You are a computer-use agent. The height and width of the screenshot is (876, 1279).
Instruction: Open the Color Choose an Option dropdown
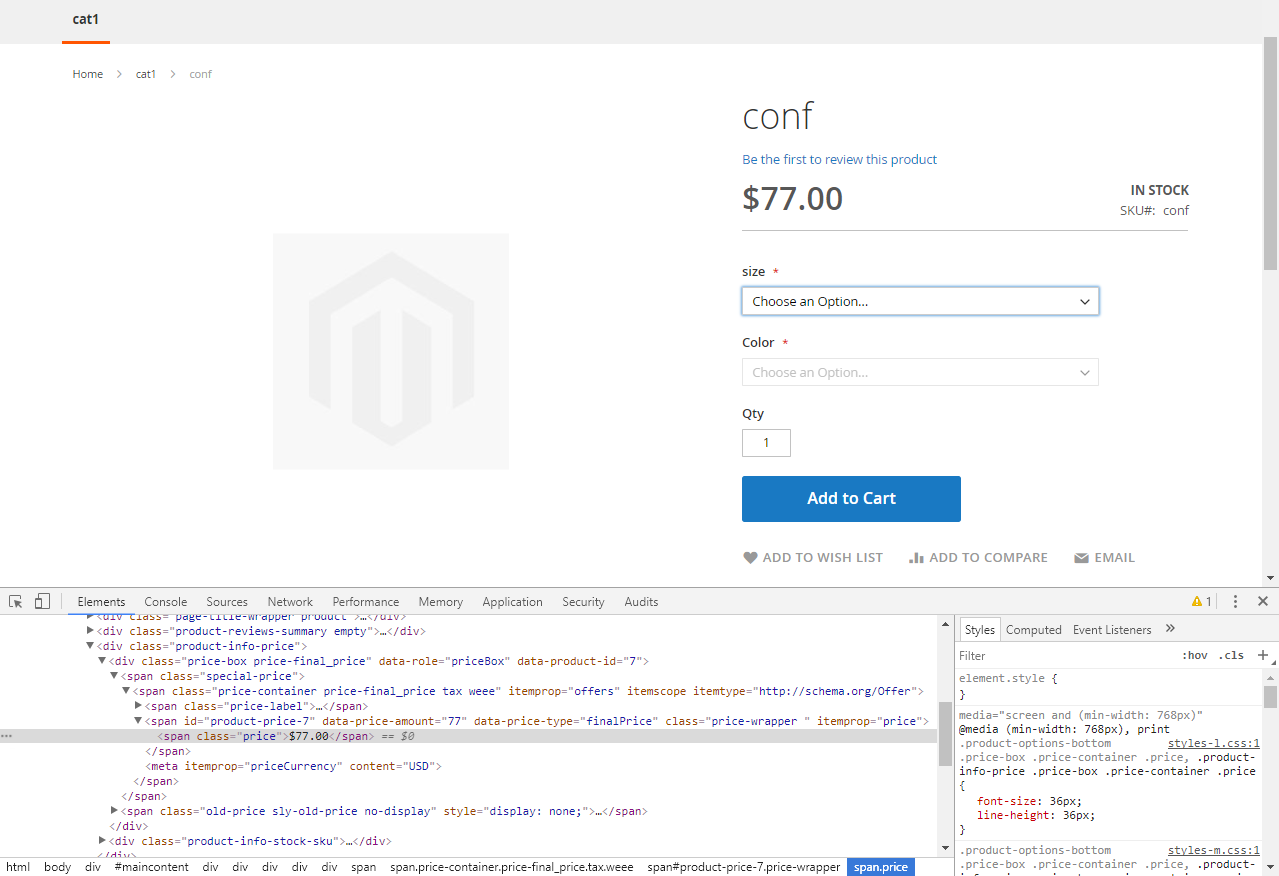pos(920,372)
